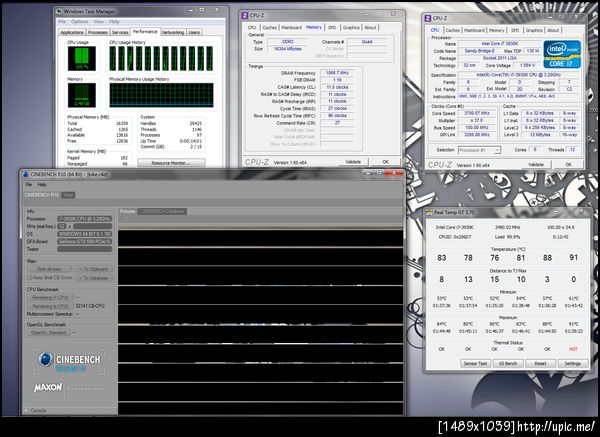Image resolution: width=600 pixels, height=437 pixels.
Task: Open Caches tab in CPU-Z Memory window
Action: (270, 28)
